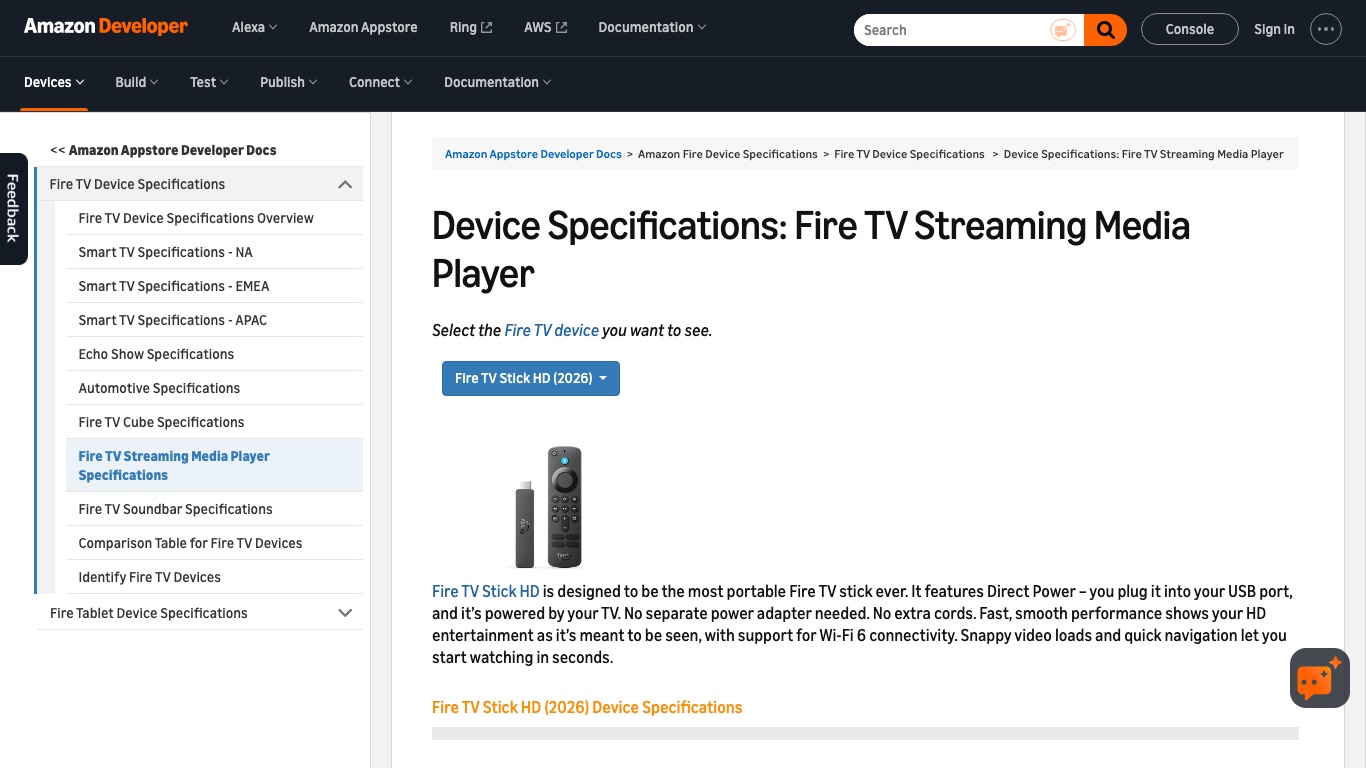This screenshot has height=768, width=1366.
Task: Click the Amazon Developer logo
Action: tap(106, 27)
